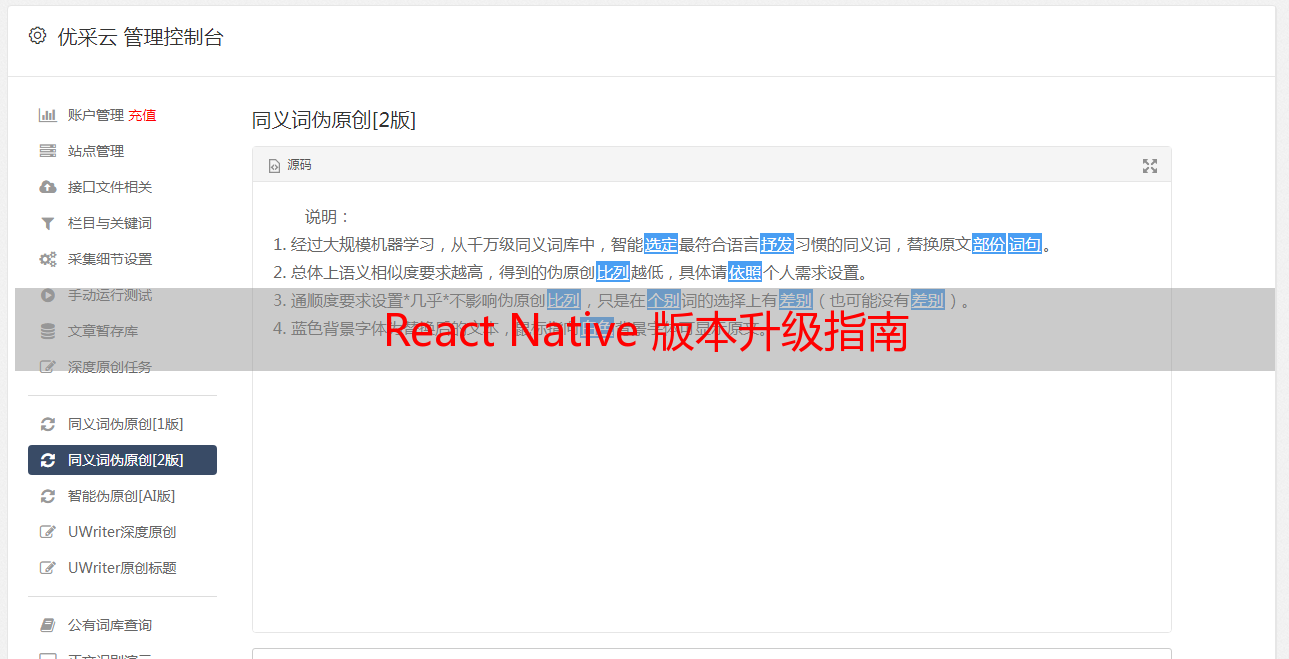Click the cloud upload icon for 接口文件相关

pyautogui.click(x=47, y=187)
